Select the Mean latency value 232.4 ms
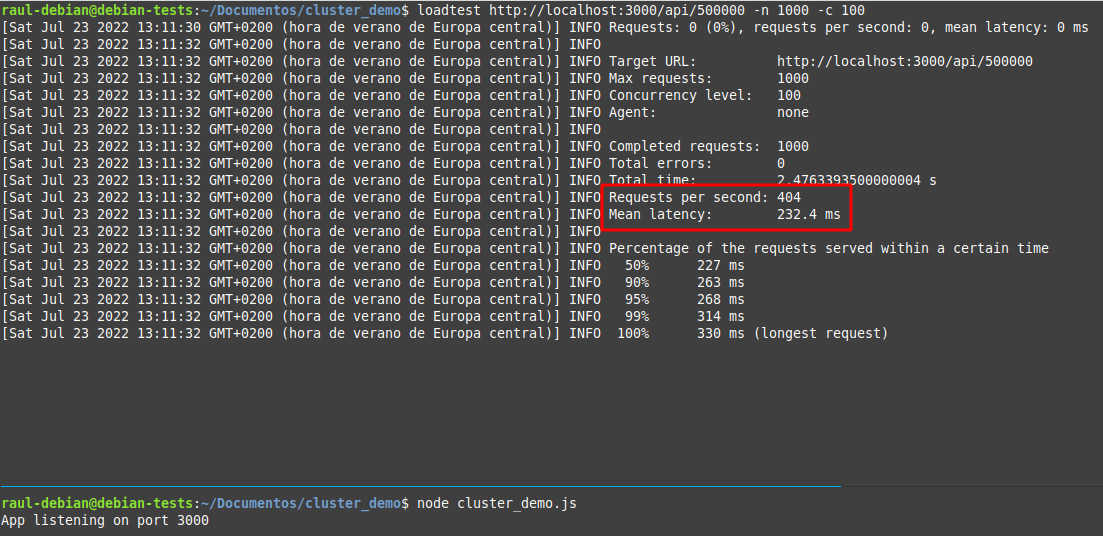Image resolution: width=1103 pixels, height=536 pixels. (808, 214)
